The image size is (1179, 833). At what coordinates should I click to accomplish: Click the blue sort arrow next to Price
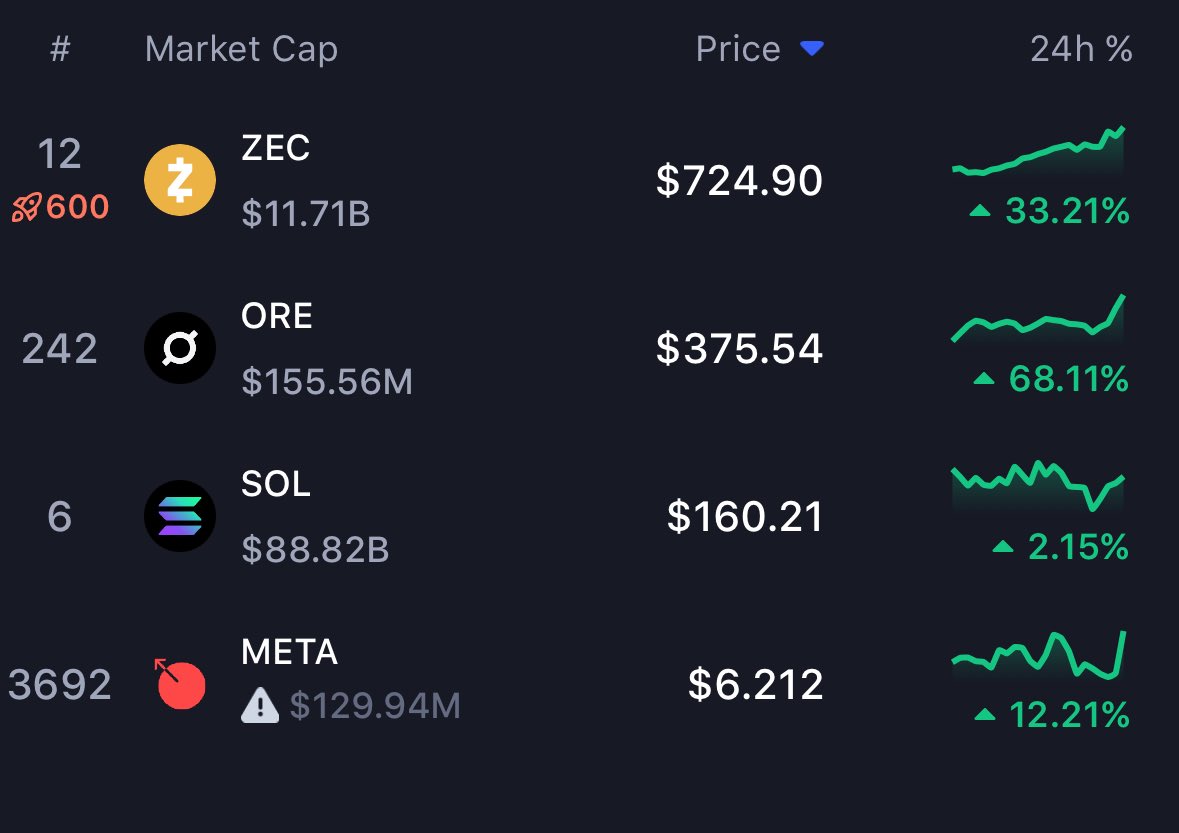[812, 48]
